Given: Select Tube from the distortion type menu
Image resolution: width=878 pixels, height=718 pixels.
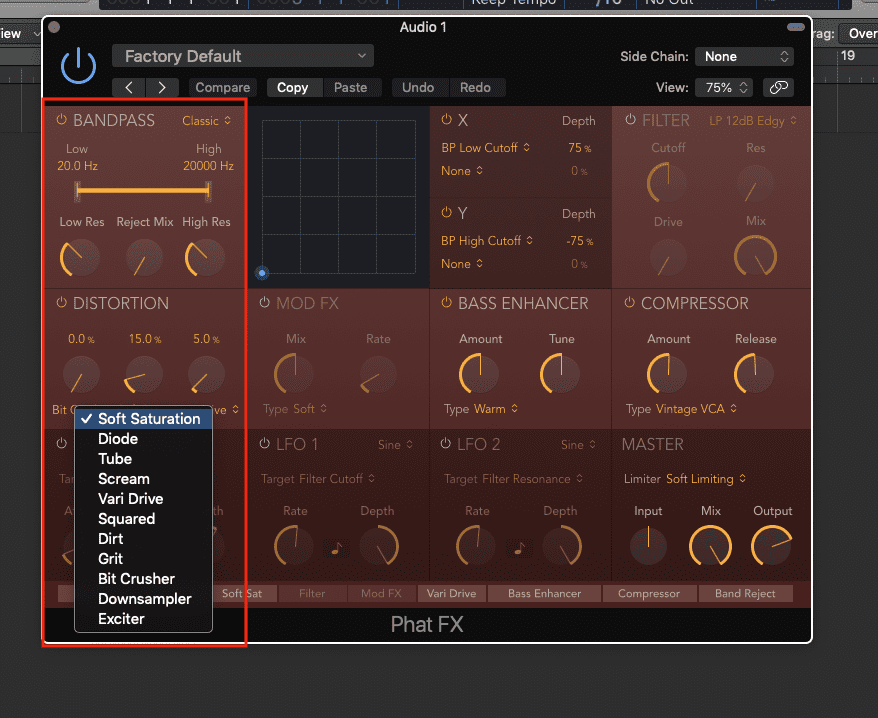Looking at the screenshot, I should [x=115, y=459].
